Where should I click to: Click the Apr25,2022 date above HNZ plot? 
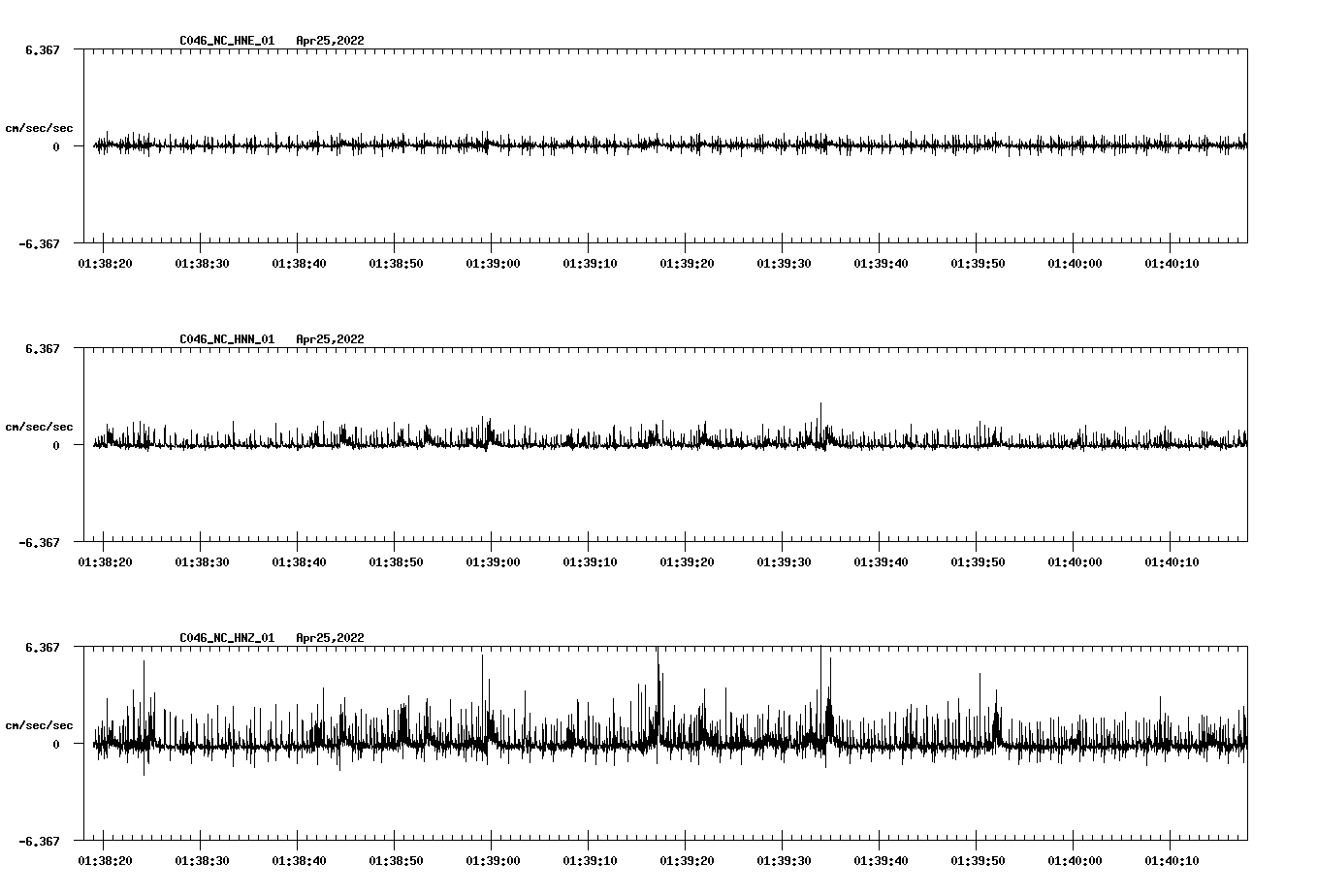pyautogui.click(x=330, y=638)
